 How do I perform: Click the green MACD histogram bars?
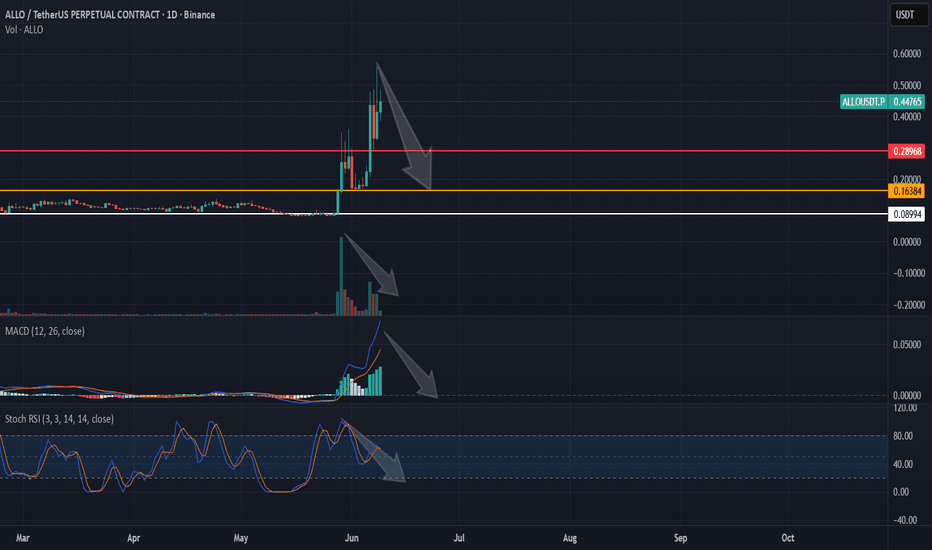point(374,382)
